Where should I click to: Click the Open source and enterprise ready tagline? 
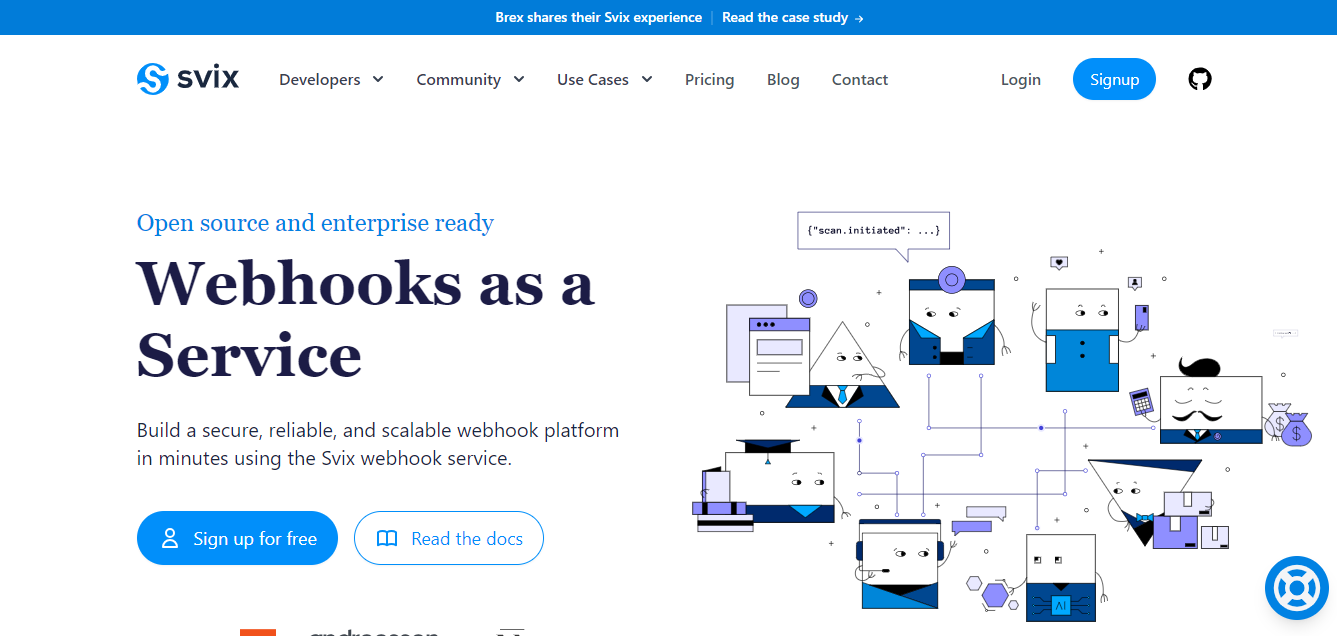coord(315,222)
